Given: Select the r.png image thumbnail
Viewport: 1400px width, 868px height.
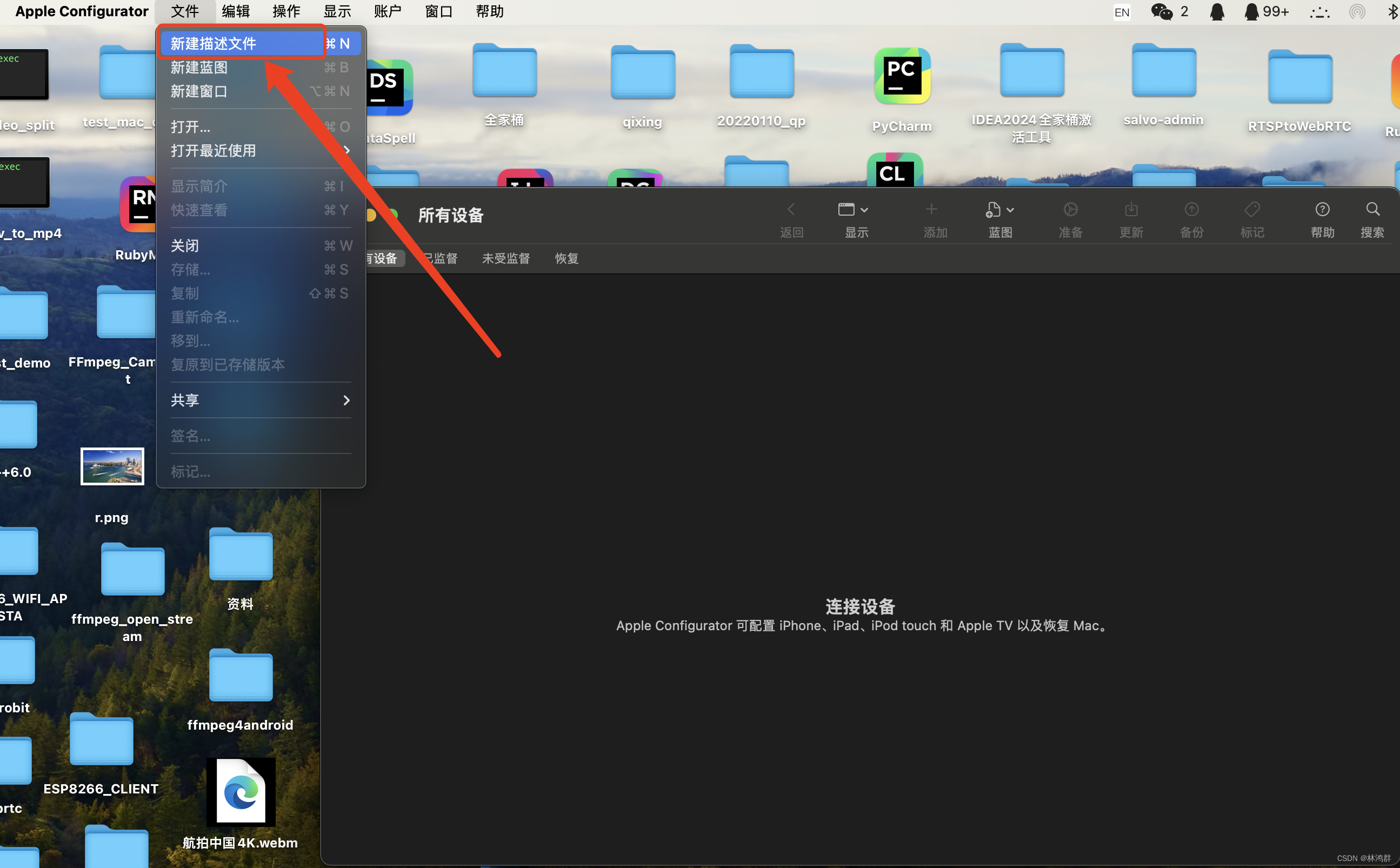Looking at the screenshot, I should 112,467.
